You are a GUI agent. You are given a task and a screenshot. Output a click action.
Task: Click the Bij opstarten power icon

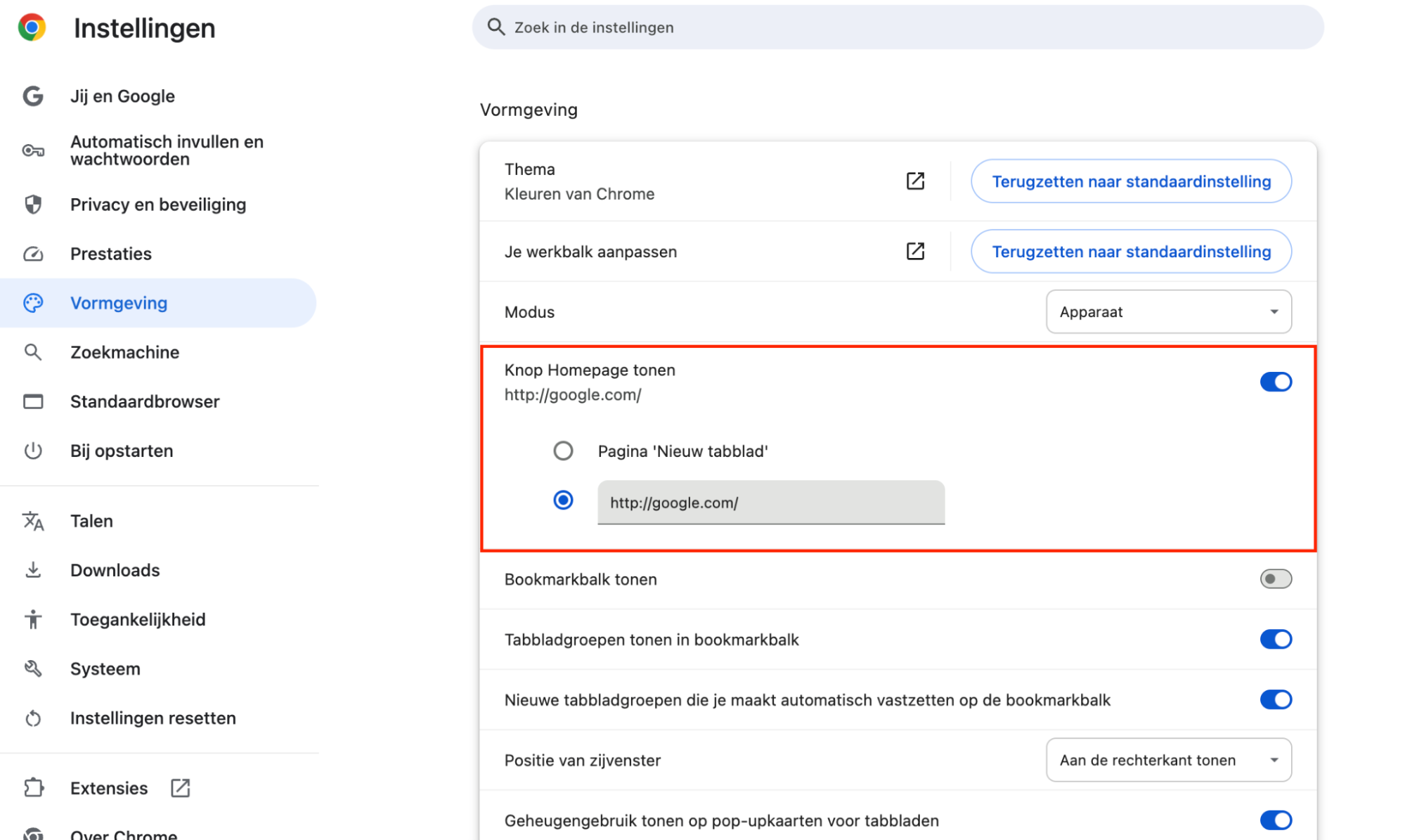coord(33,451)
